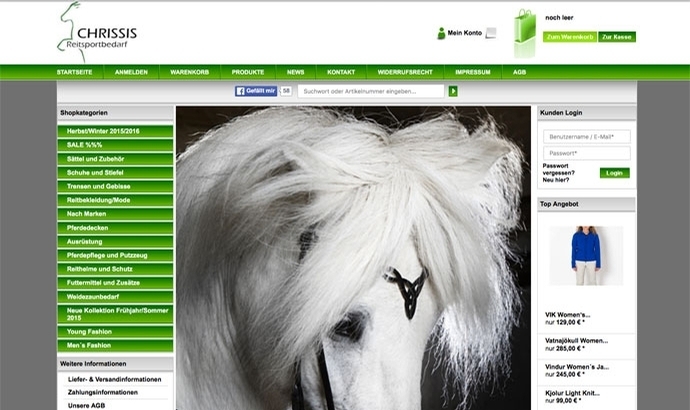The image size is (690, 410).
Task: Select the Pferdepflege und Putzzeug category
Action: pyautogui.click(x=115, y=255)
